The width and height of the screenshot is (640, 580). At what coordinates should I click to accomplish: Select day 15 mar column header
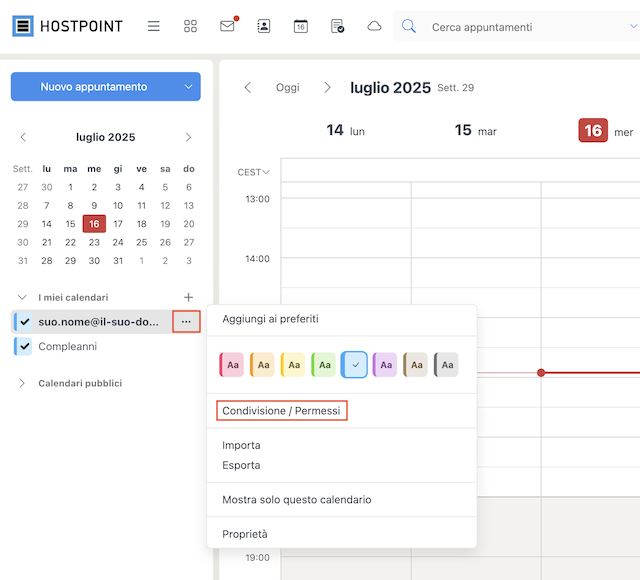[x=476, y=131]
